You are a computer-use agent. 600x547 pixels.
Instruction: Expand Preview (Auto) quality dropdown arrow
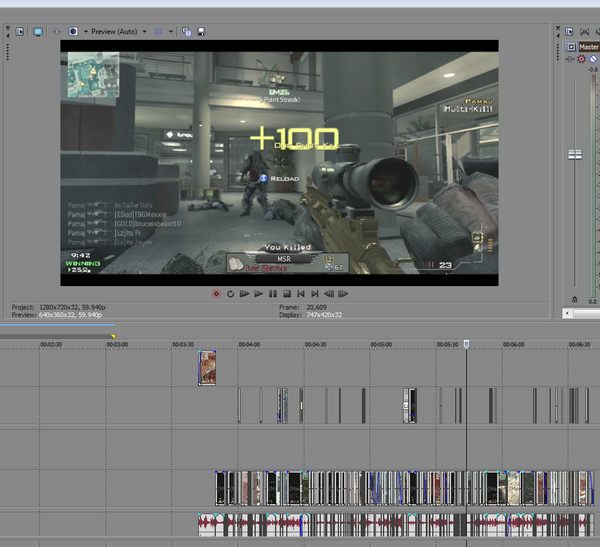click(x=144, y=31)
